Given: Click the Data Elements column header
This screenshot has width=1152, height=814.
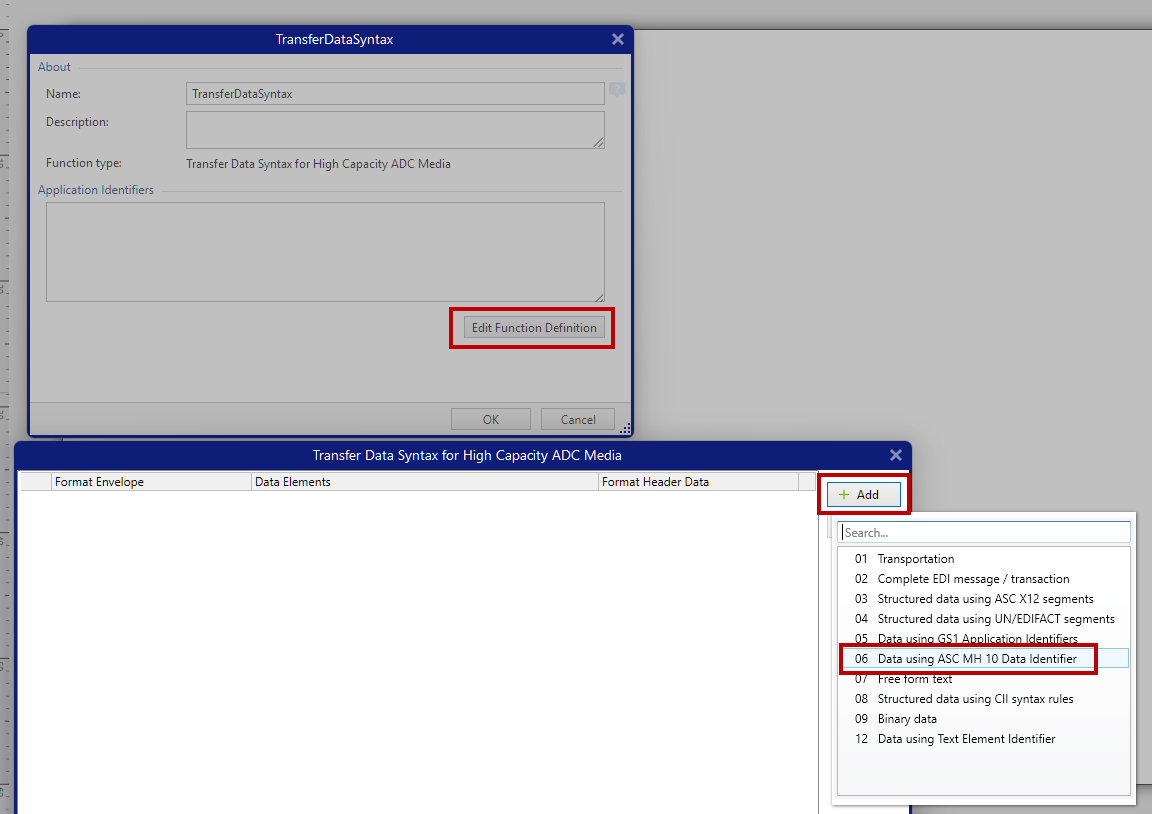Looking at the screenshot, I should (x=424, y=482).
